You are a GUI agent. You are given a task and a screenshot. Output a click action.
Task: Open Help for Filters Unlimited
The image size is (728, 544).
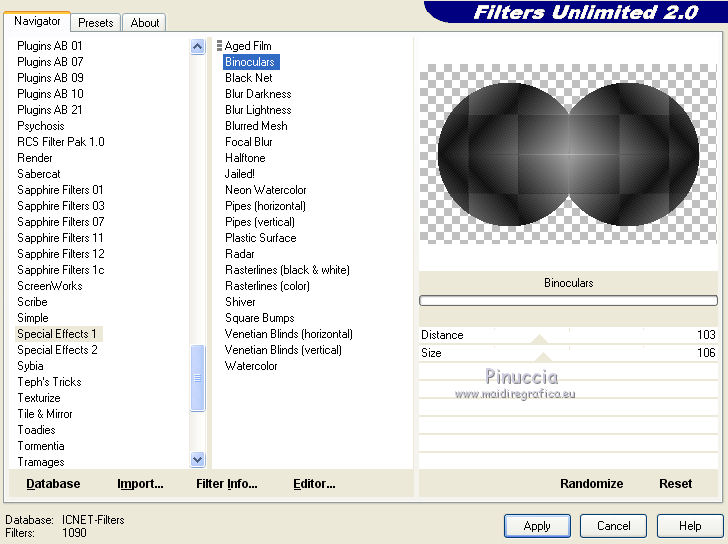click(690, 526)
